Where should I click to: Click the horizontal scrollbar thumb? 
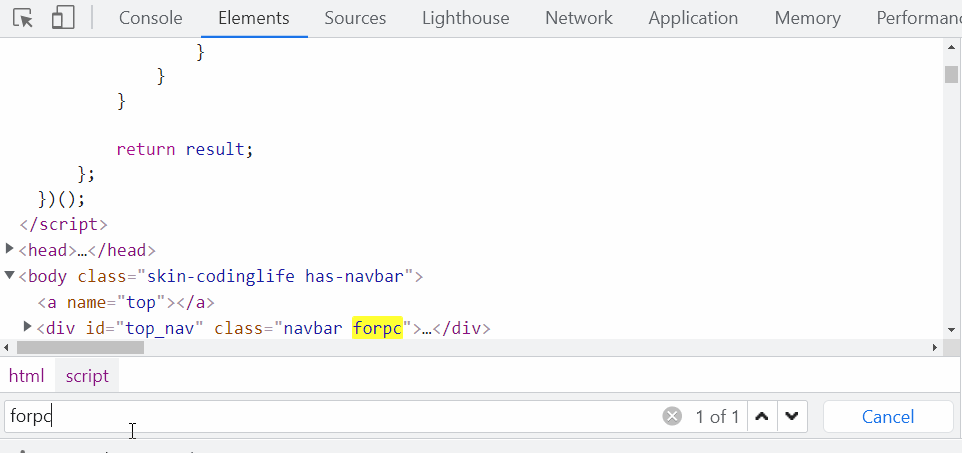[x=80, y=347]
